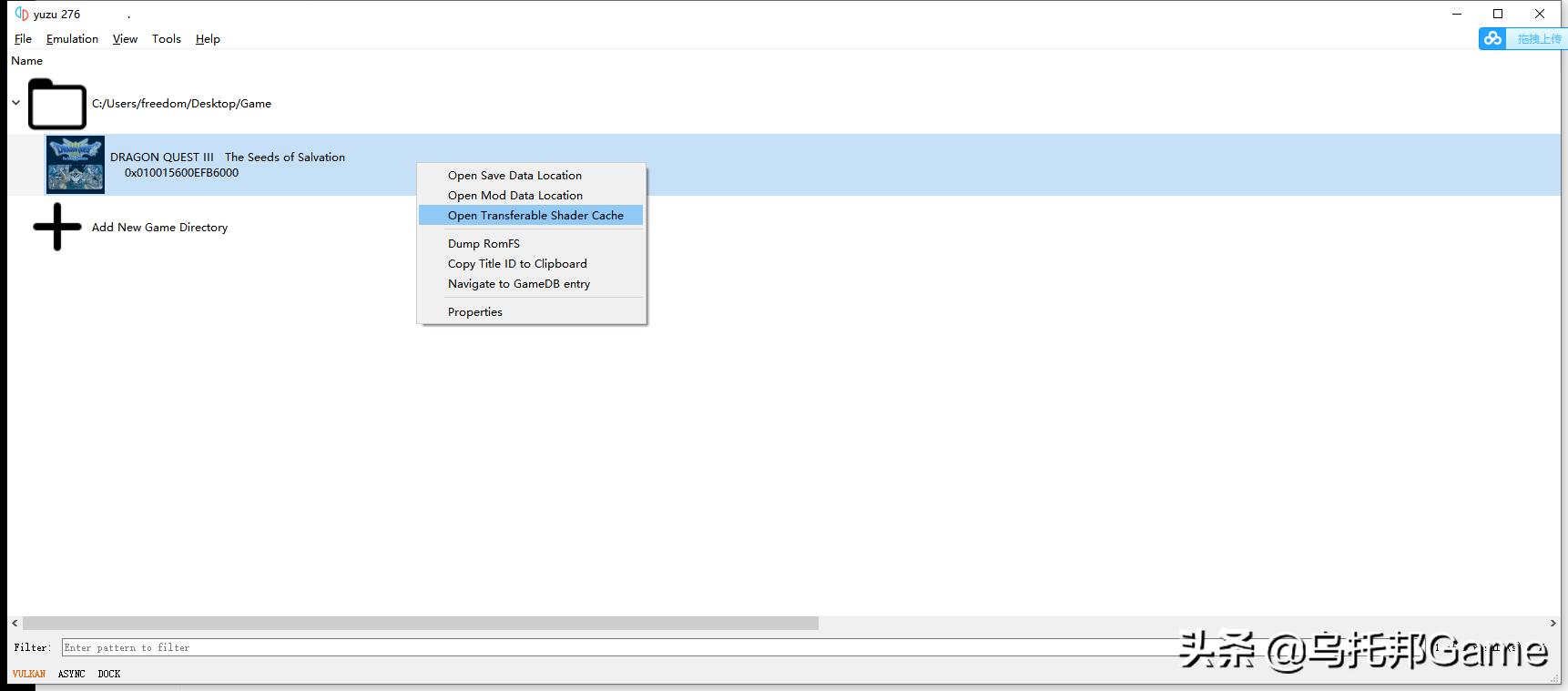Close the yuzu window
The height and width of the screenshot is (691, 1568).
tap(1540, 14)
